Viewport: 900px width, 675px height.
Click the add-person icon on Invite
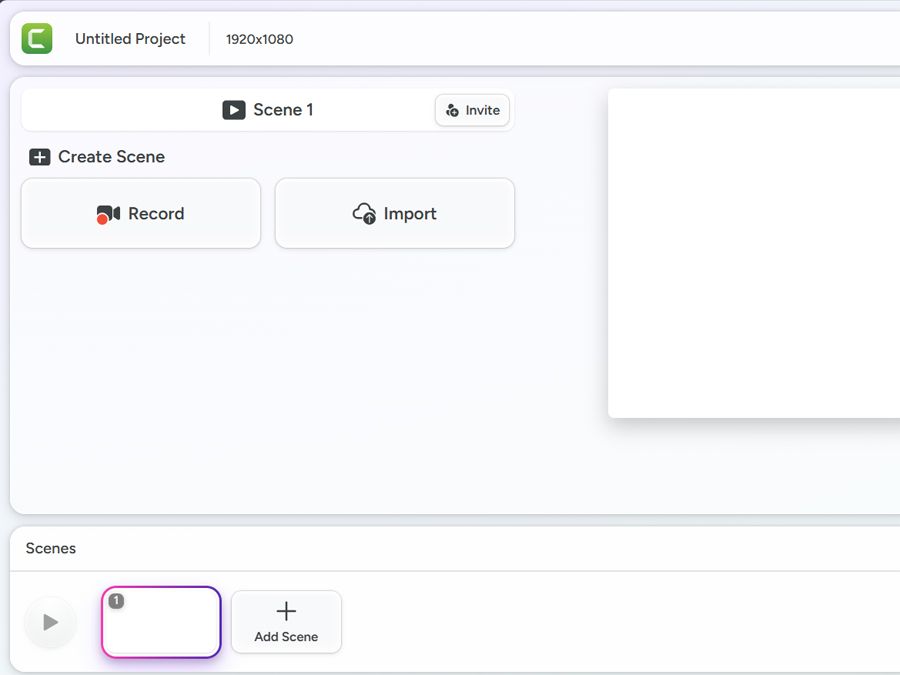tap(453, 111)
